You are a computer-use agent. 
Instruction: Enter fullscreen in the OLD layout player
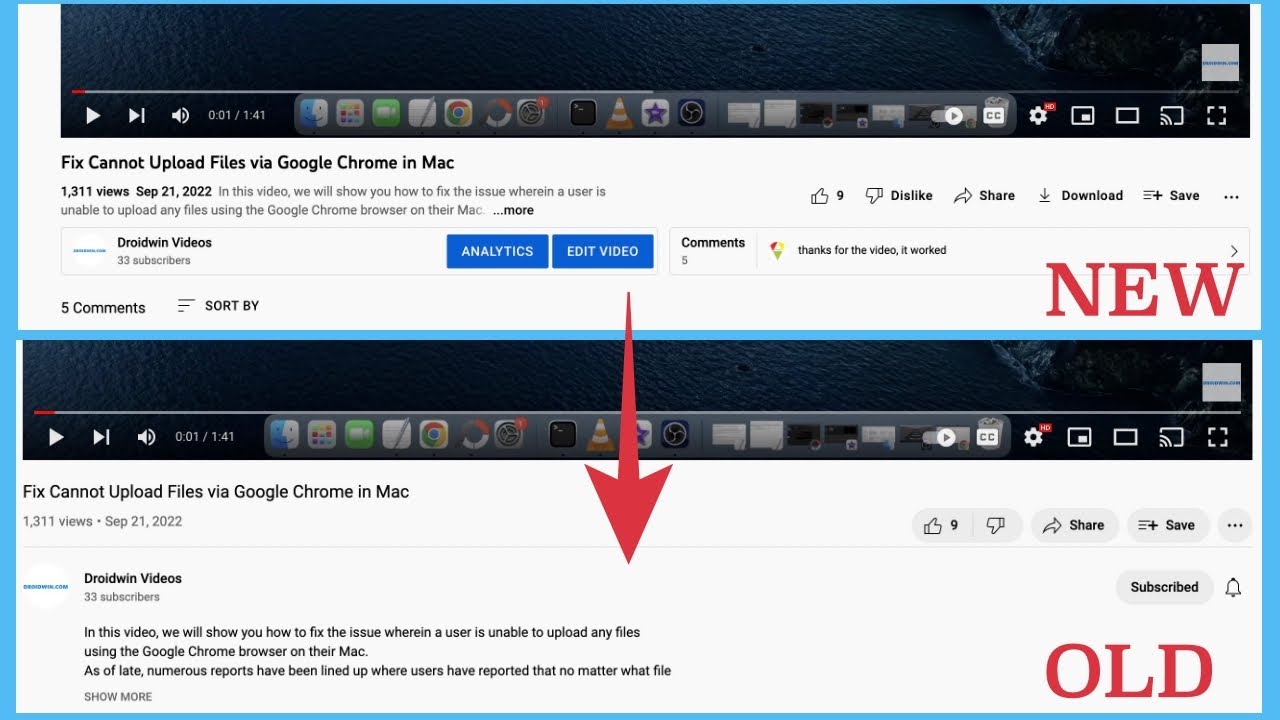1217,437
